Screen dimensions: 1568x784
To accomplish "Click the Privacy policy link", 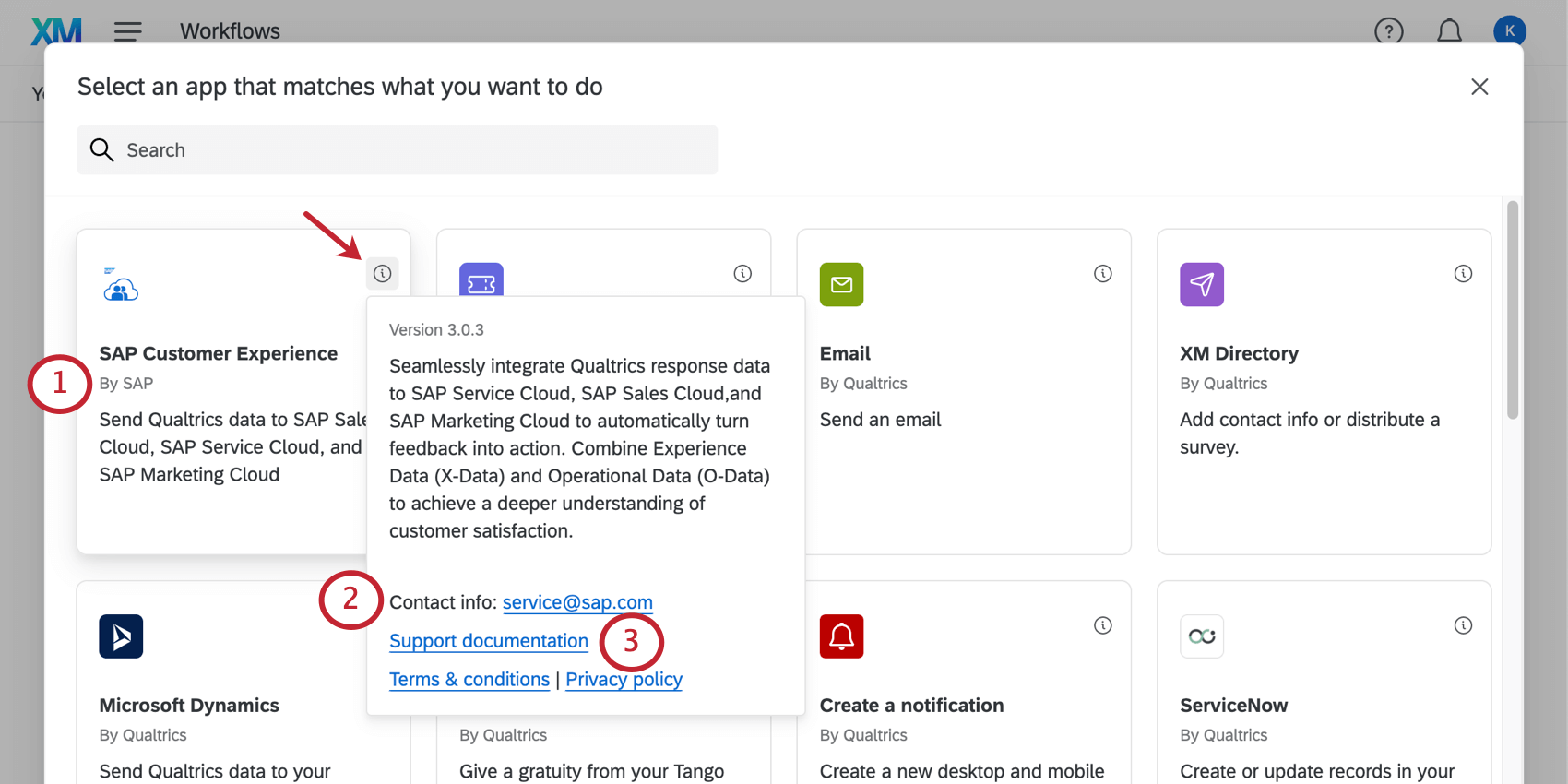I will pyautogui.click(x=624, y=680).
